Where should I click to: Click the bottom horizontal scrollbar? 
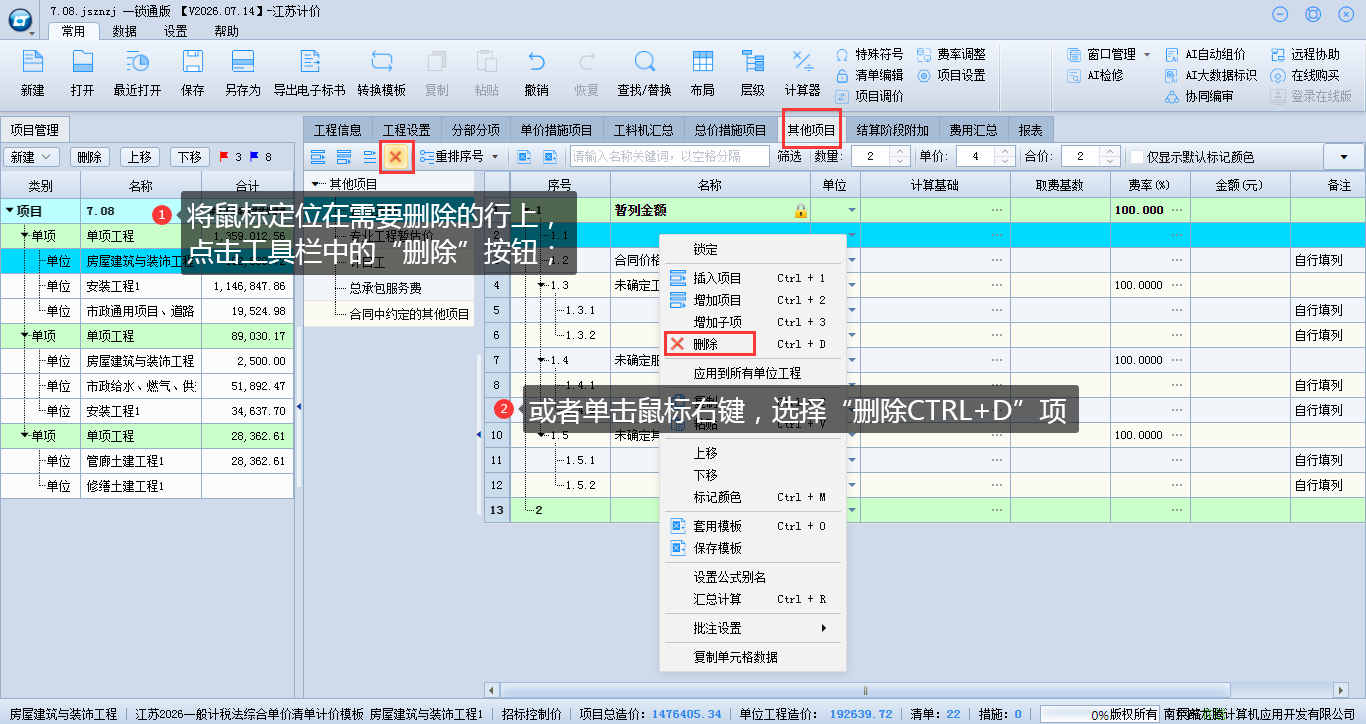pos(865,689)
